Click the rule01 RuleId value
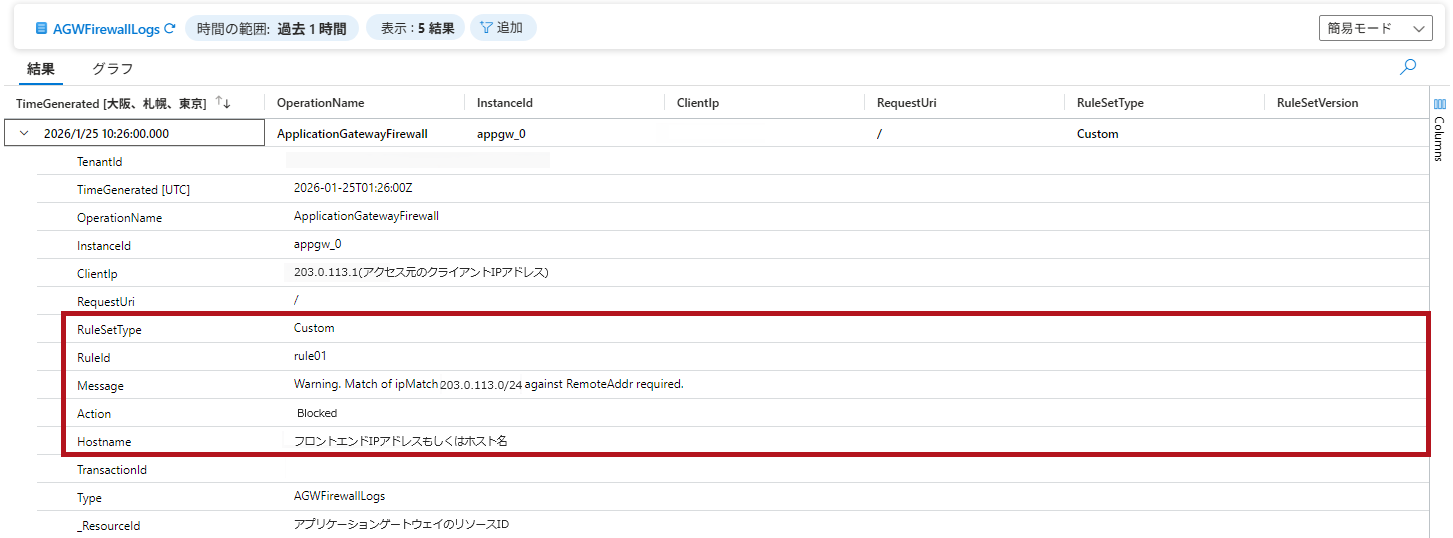 pyautogui.click(x=310, y=356)
